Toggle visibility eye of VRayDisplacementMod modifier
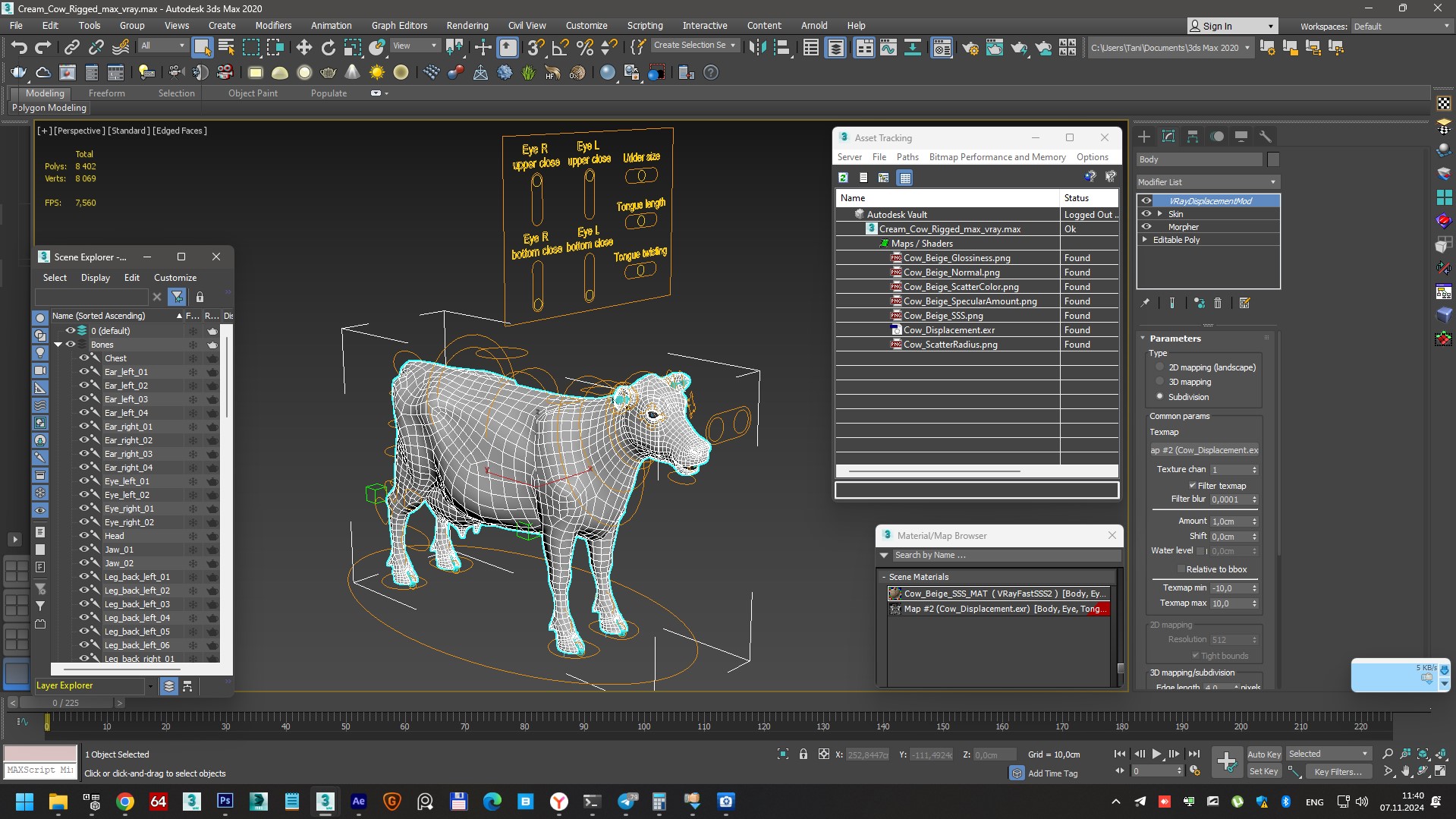The height and width of the screenshot is (819, 1456). coord(1146,201)
